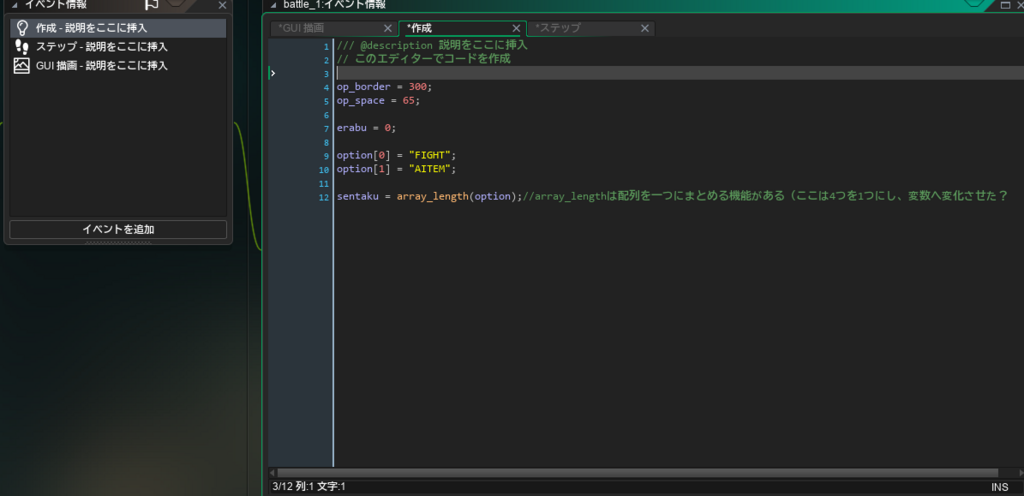Click the picture icon of the GUI 描画 event
The image size is (1024, 496).
(21, 66)
